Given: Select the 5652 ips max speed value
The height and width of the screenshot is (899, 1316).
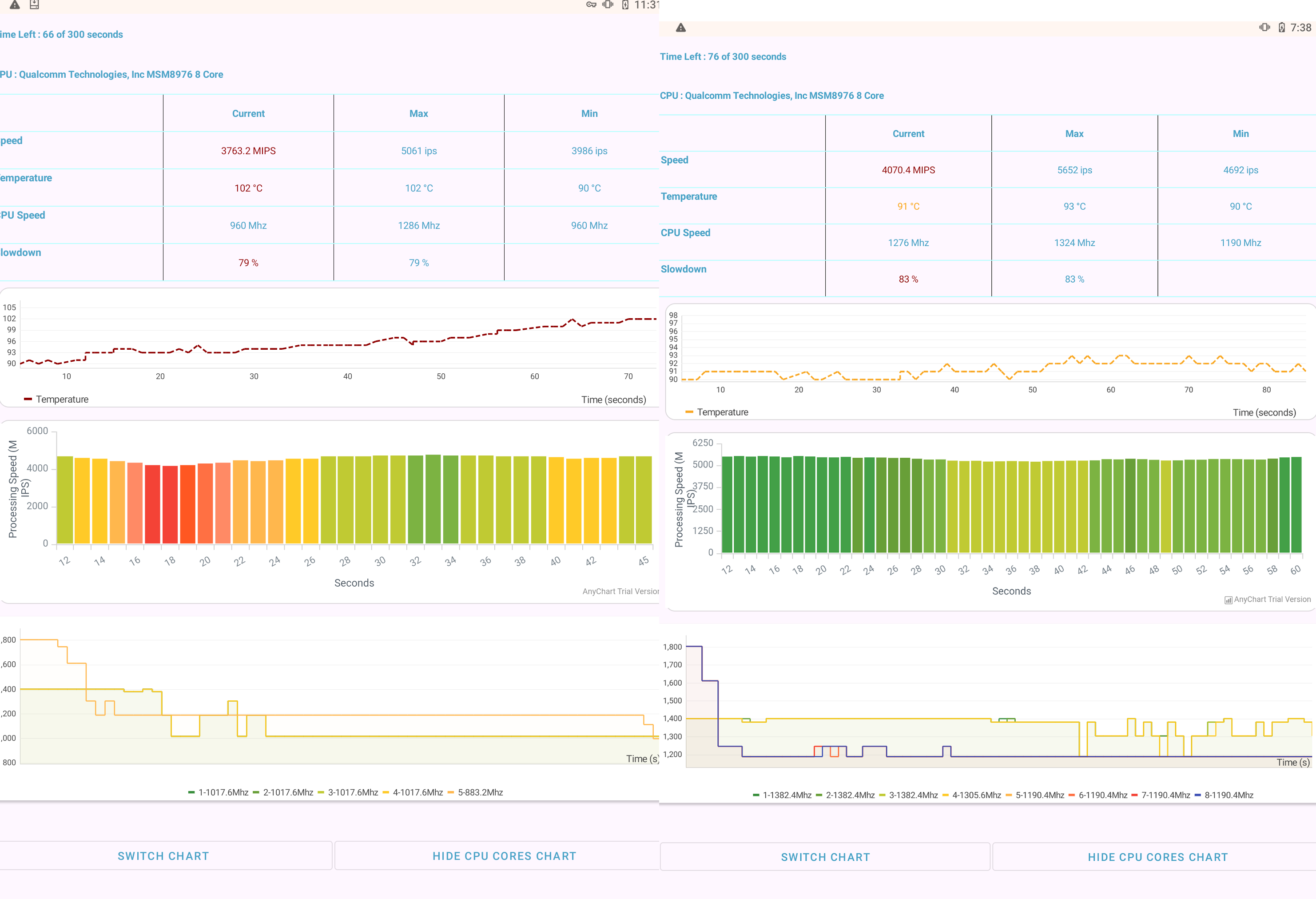Looking at the screenshot, I should tap(1075, 170).
